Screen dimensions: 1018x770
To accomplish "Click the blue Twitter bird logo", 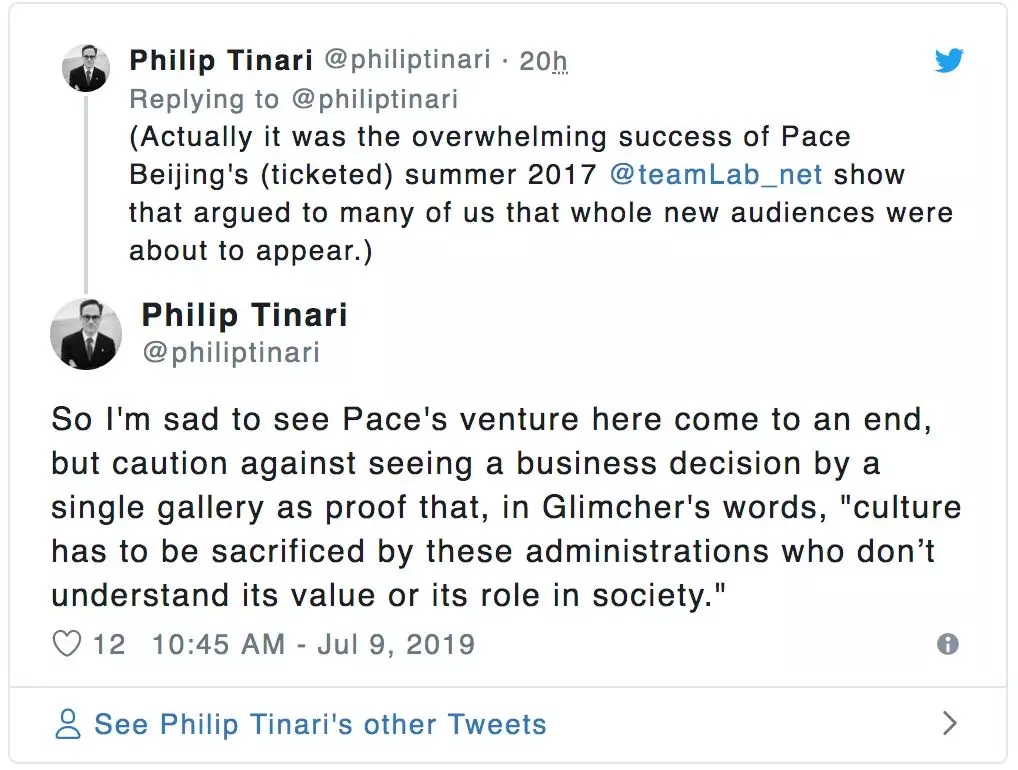I will click(x=949, y=60).
